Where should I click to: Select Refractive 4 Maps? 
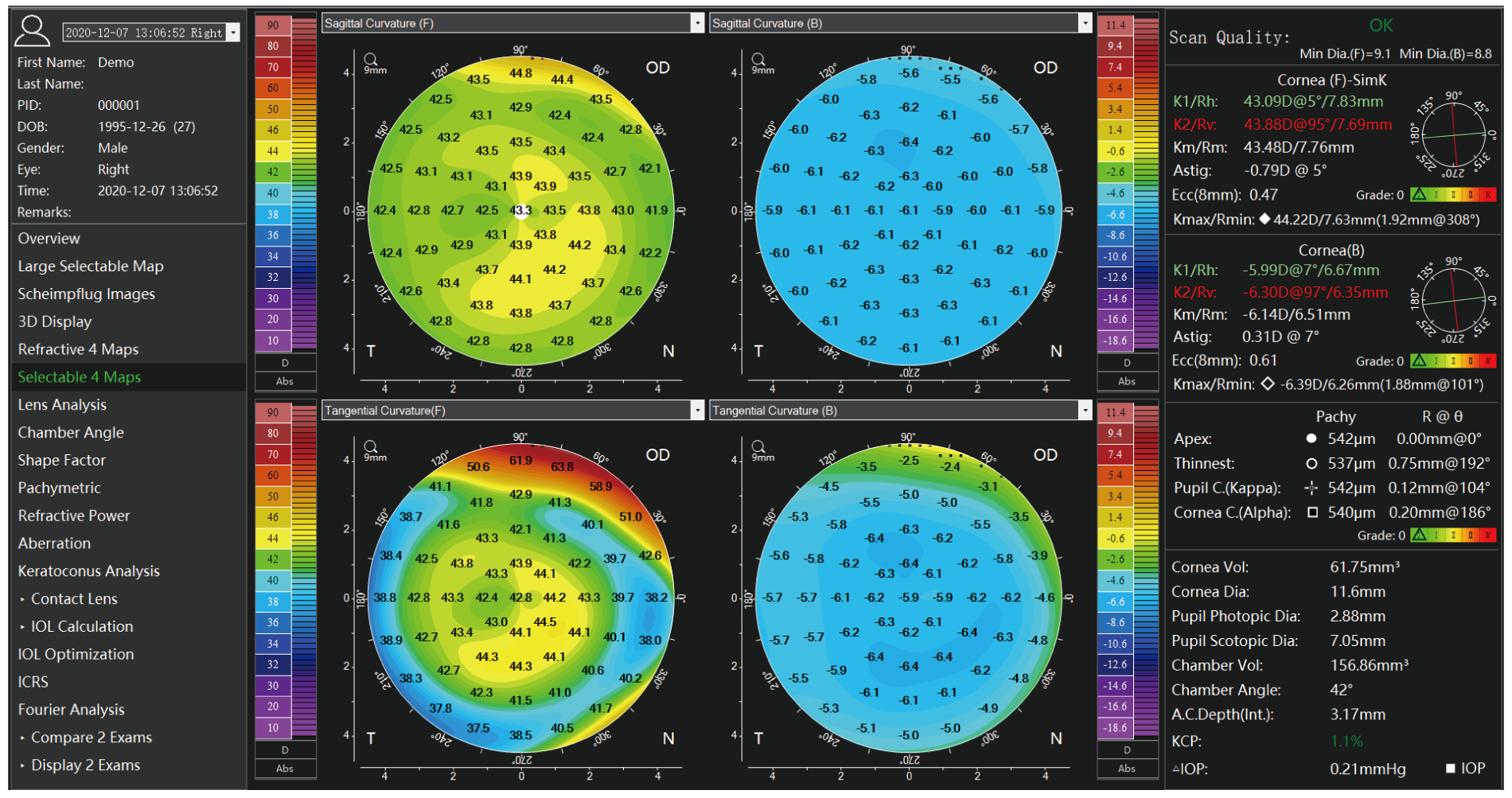pyautogui.click(x=78, y=349)
